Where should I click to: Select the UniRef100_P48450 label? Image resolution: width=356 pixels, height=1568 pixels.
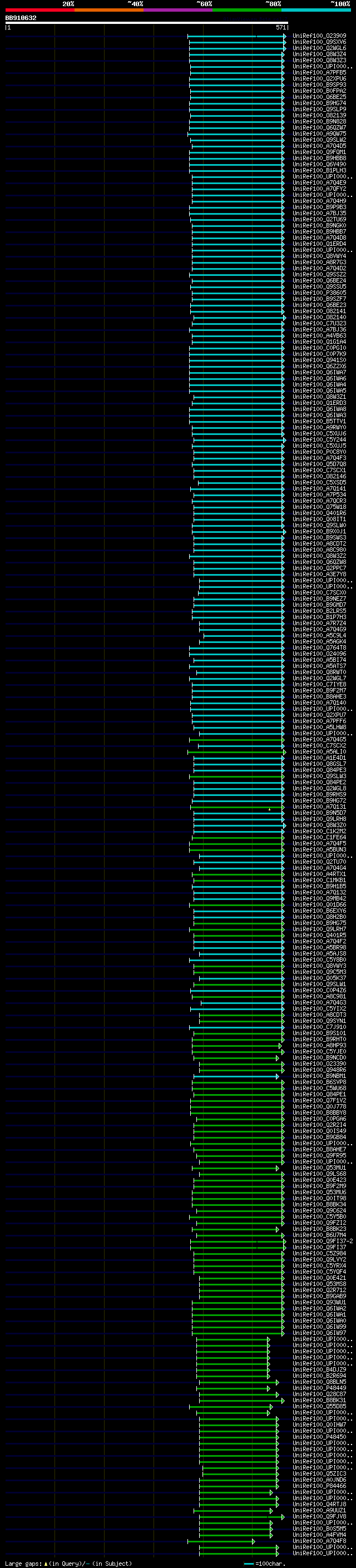(x=319, y=1437)
